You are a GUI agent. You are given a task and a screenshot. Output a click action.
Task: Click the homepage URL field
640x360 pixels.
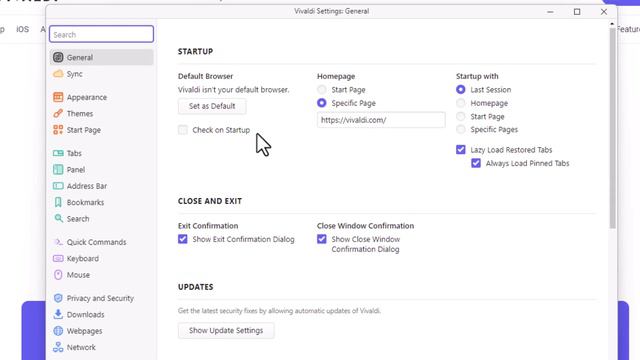(381, 120)
